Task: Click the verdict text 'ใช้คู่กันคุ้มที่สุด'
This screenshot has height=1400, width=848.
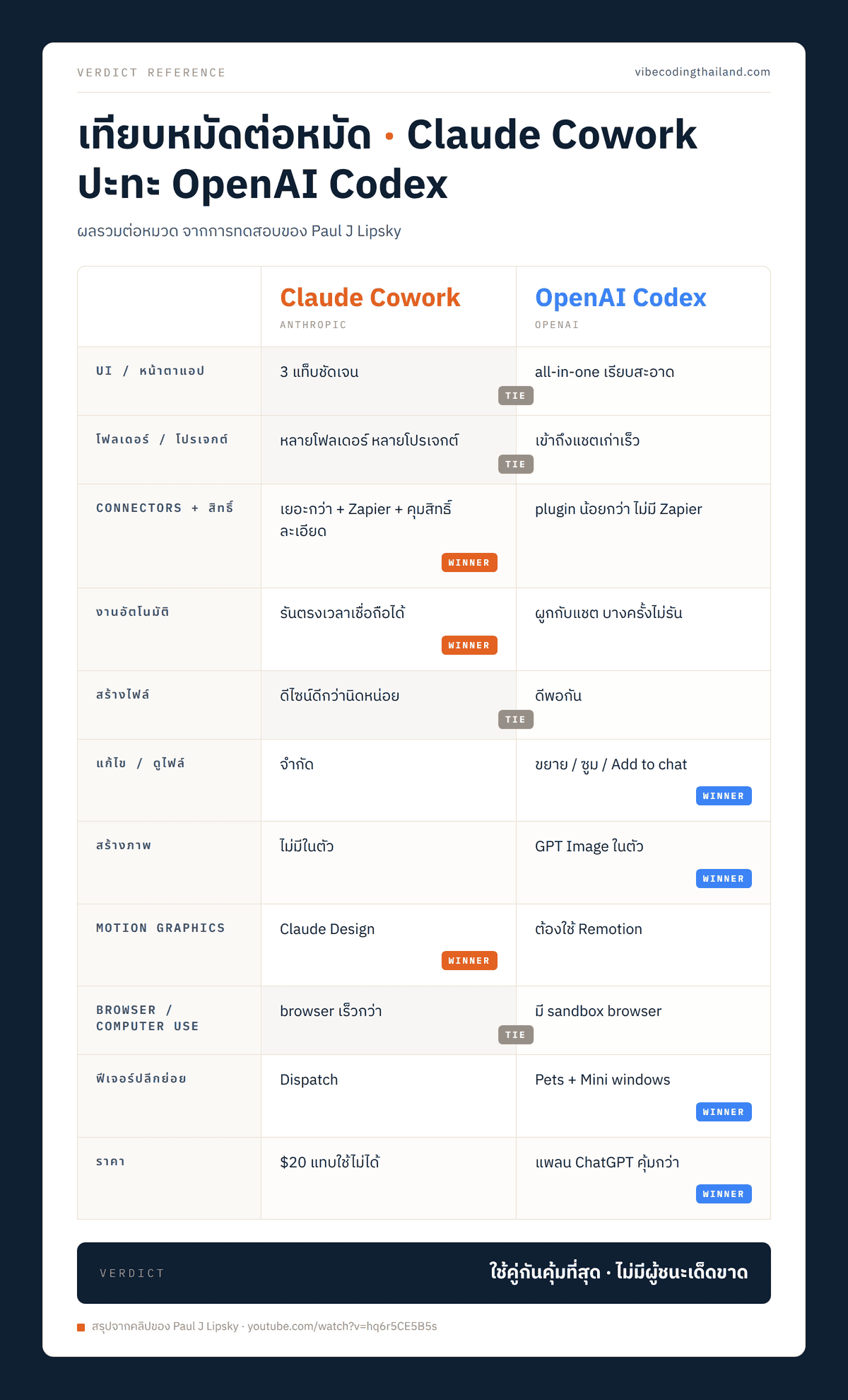Action: 545,1272
